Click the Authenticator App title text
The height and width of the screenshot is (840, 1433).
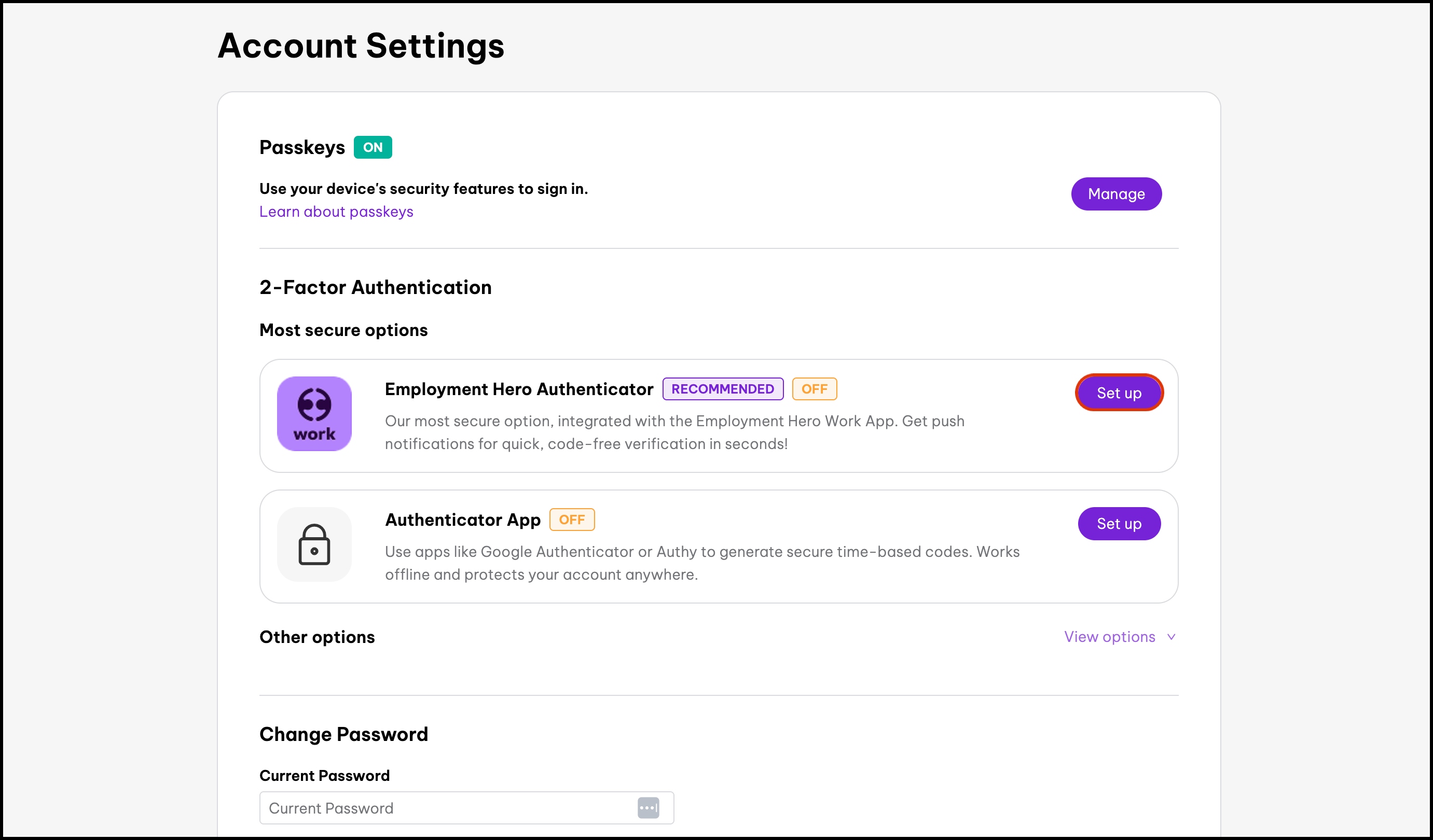click(462, 520)
